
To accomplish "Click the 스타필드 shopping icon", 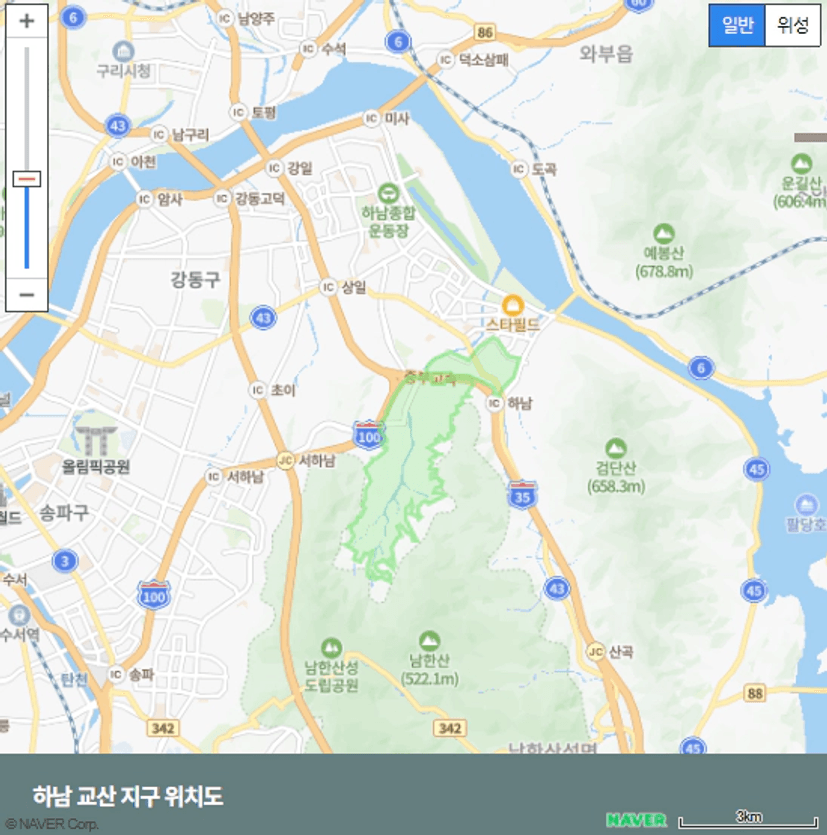I will tap(512, 306).
